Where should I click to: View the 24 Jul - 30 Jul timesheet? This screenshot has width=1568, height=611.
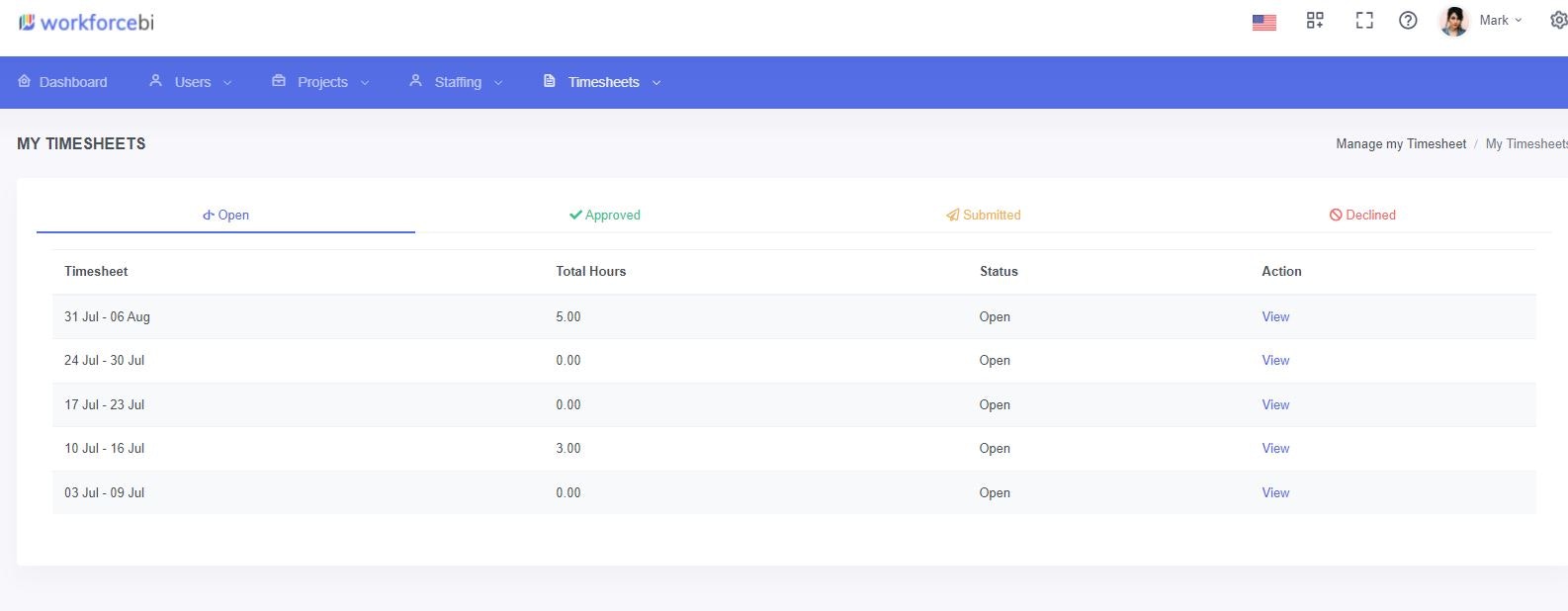[x=1275, y=360]
